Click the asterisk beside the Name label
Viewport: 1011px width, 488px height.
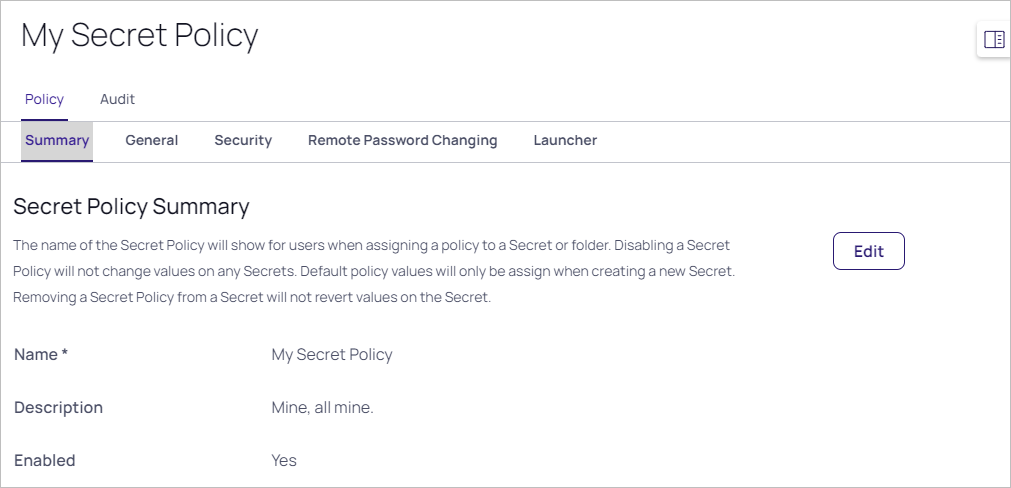(64, 353)
